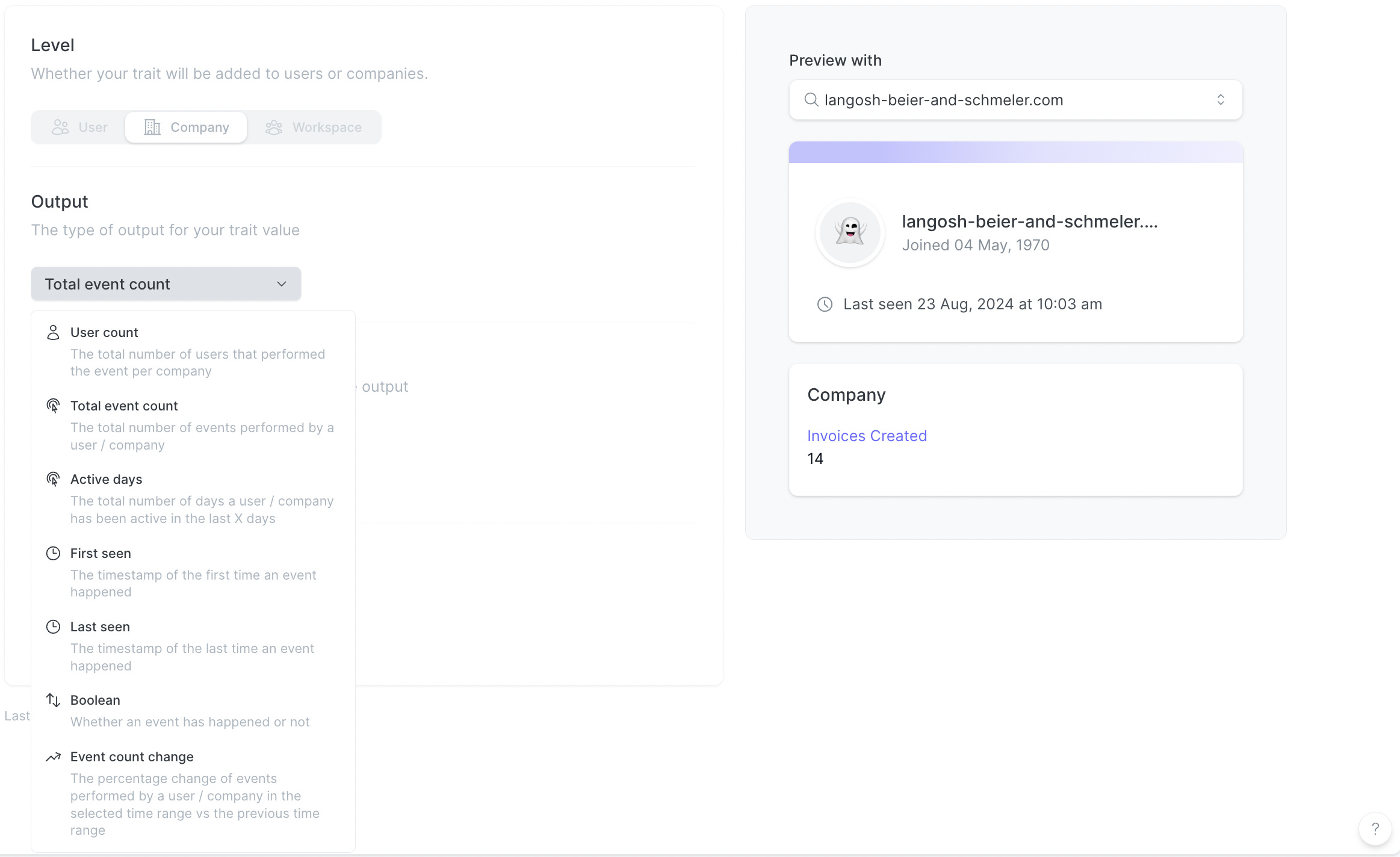Collapse the Total event count dropdown

[x=166, y=284]
